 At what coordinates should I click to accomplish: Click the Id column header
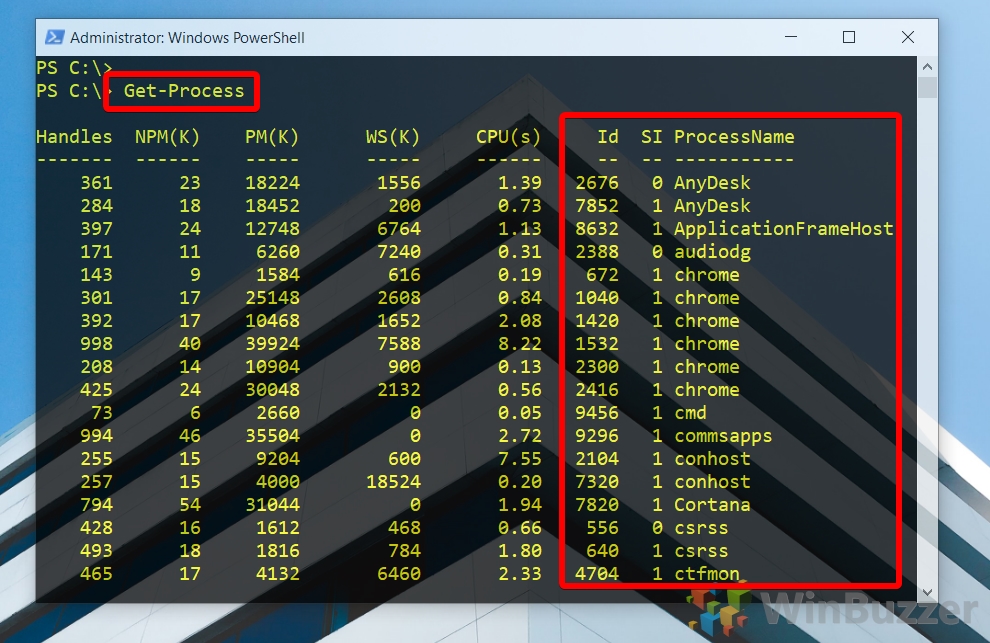[x=607, y=137]
